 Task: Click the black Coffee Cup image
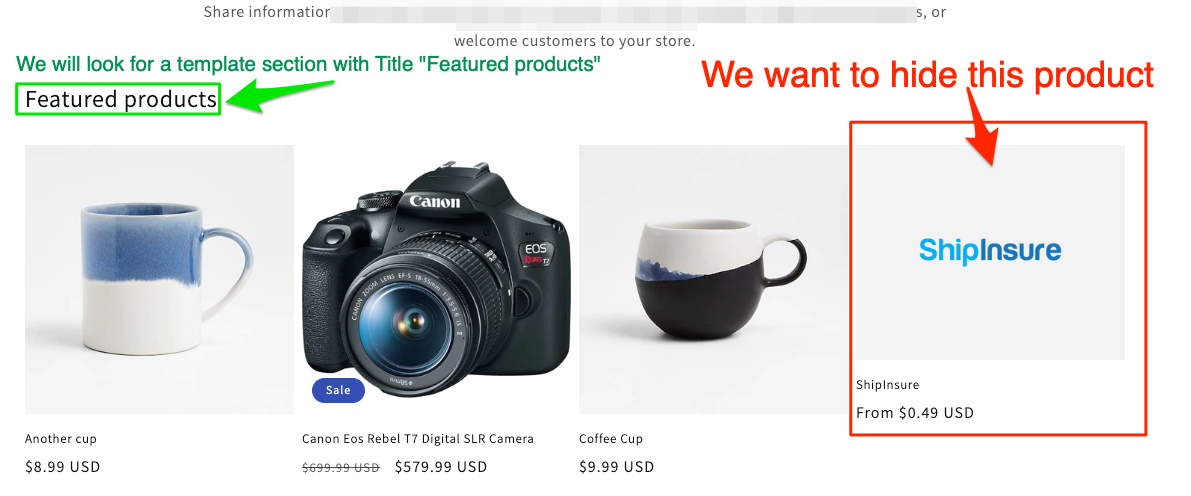coord(713,280)
